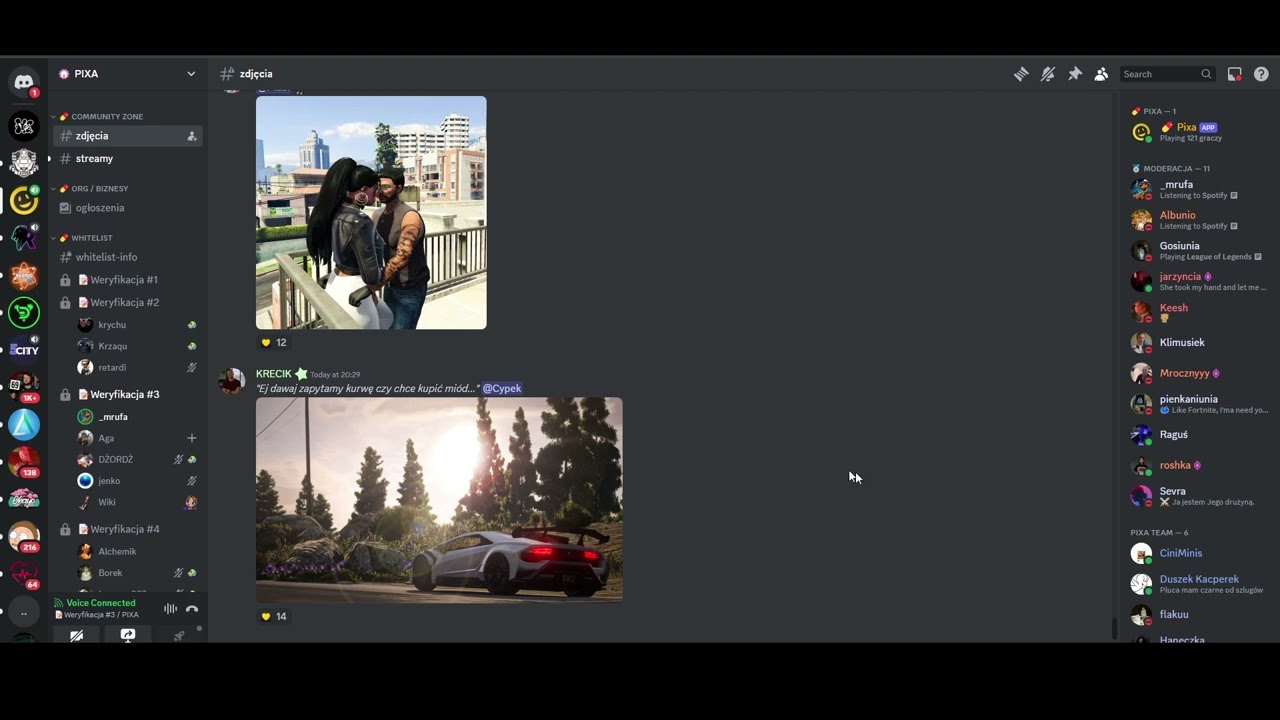Toggle noise suppression waveform icon
This screenshot has height=720, width=1280.
tap(171, 608)
